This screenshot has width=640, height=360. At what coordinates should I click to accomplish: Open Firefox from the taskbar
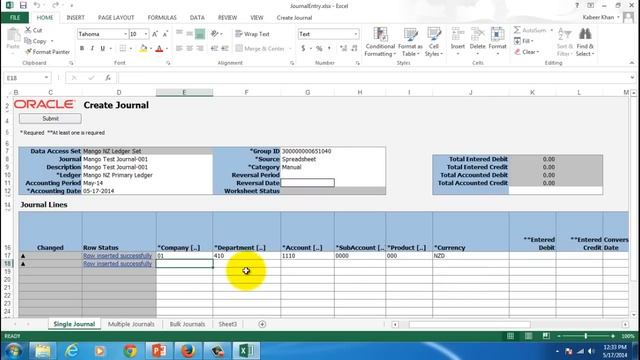188,351
